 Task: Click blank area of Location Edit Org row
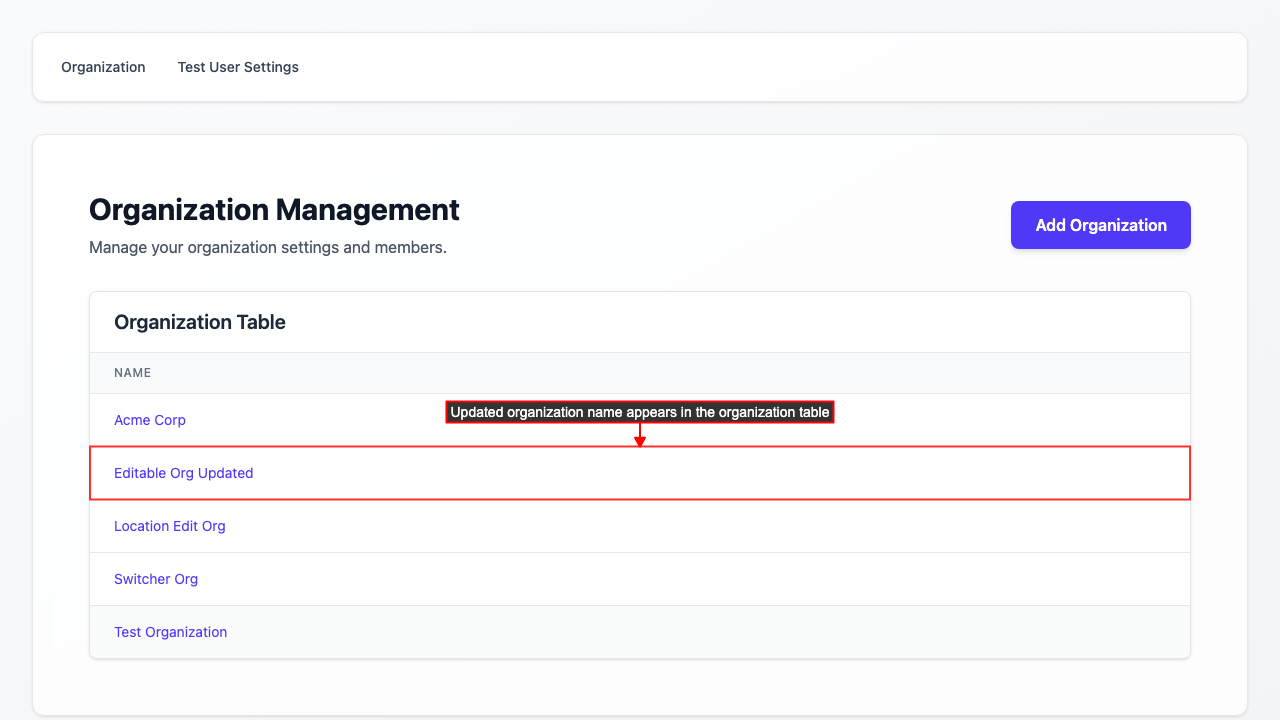point(700,526)
